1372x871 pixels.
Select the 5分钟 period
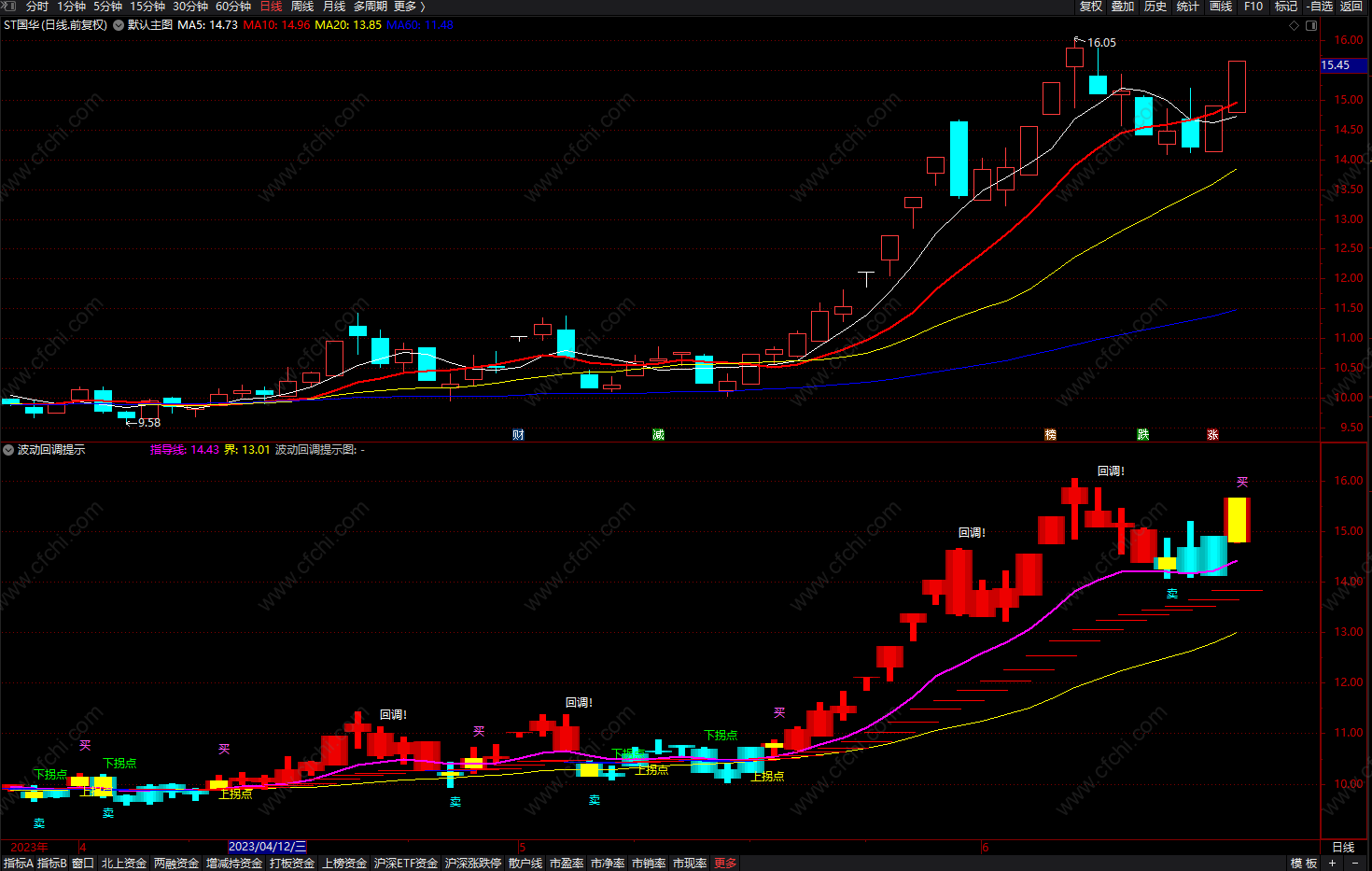tap(107, 7)
